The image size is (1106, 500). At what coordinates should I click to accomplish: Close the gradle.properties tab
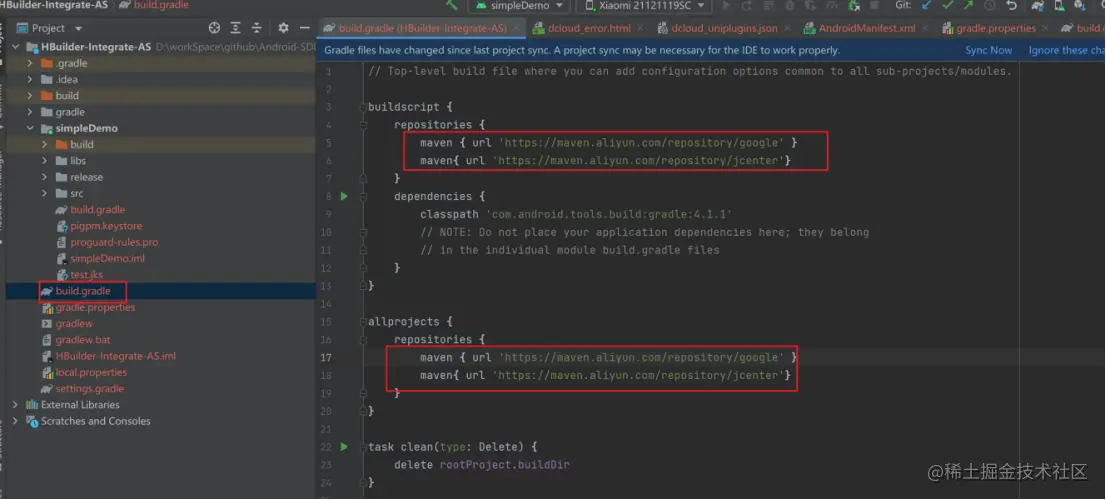(1045, 29)
